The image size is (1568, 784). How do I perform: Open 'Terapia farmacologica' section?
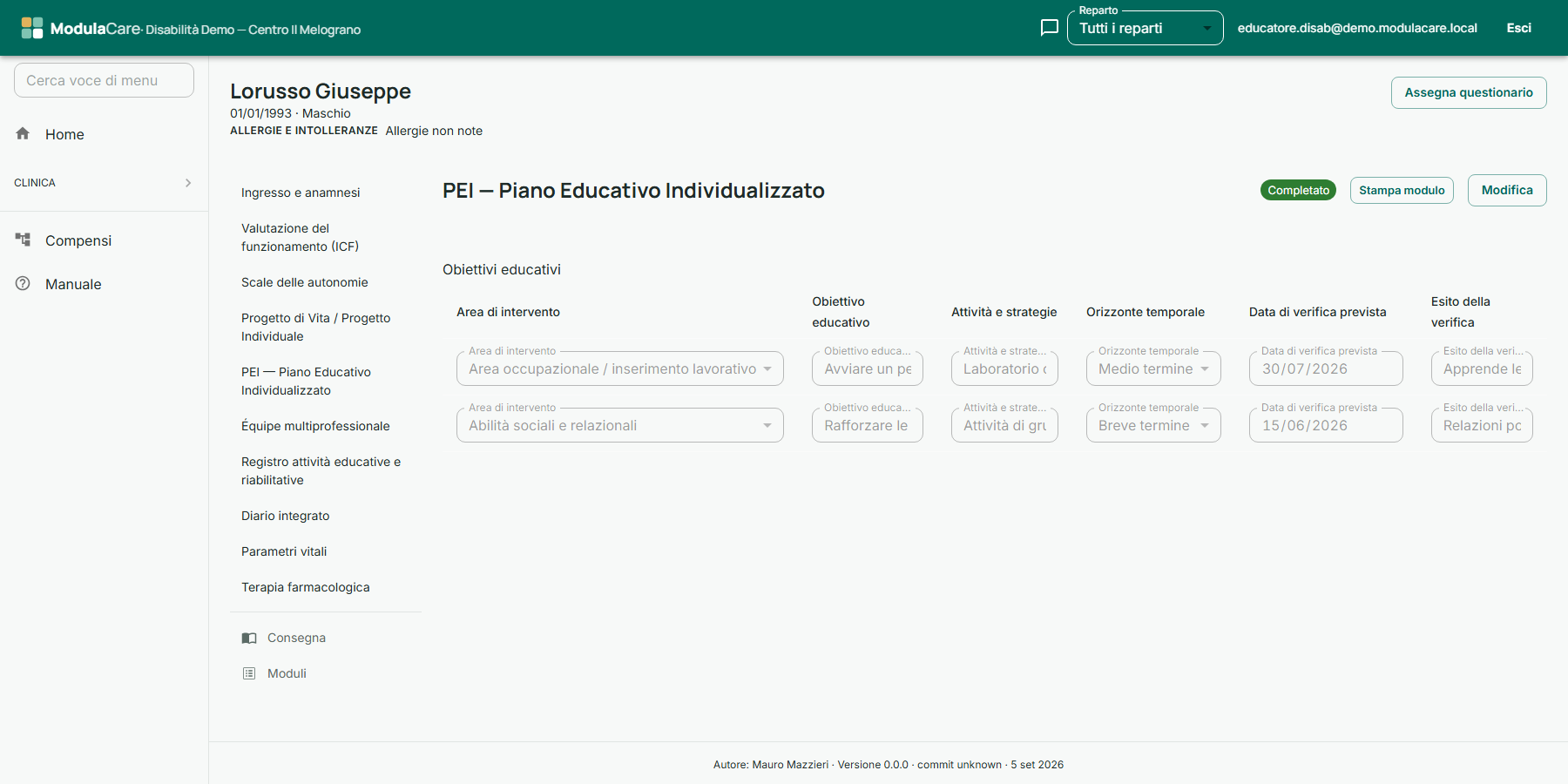(306, 587)
